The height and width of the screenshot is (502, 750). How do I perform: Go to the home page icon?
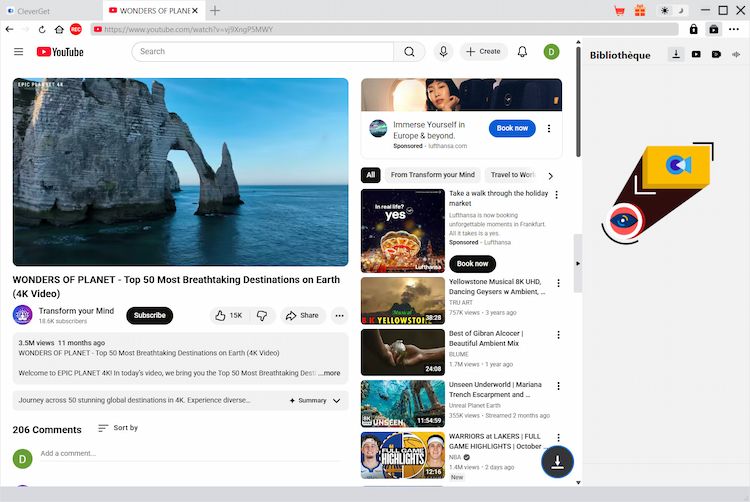[x=60, y=30]
